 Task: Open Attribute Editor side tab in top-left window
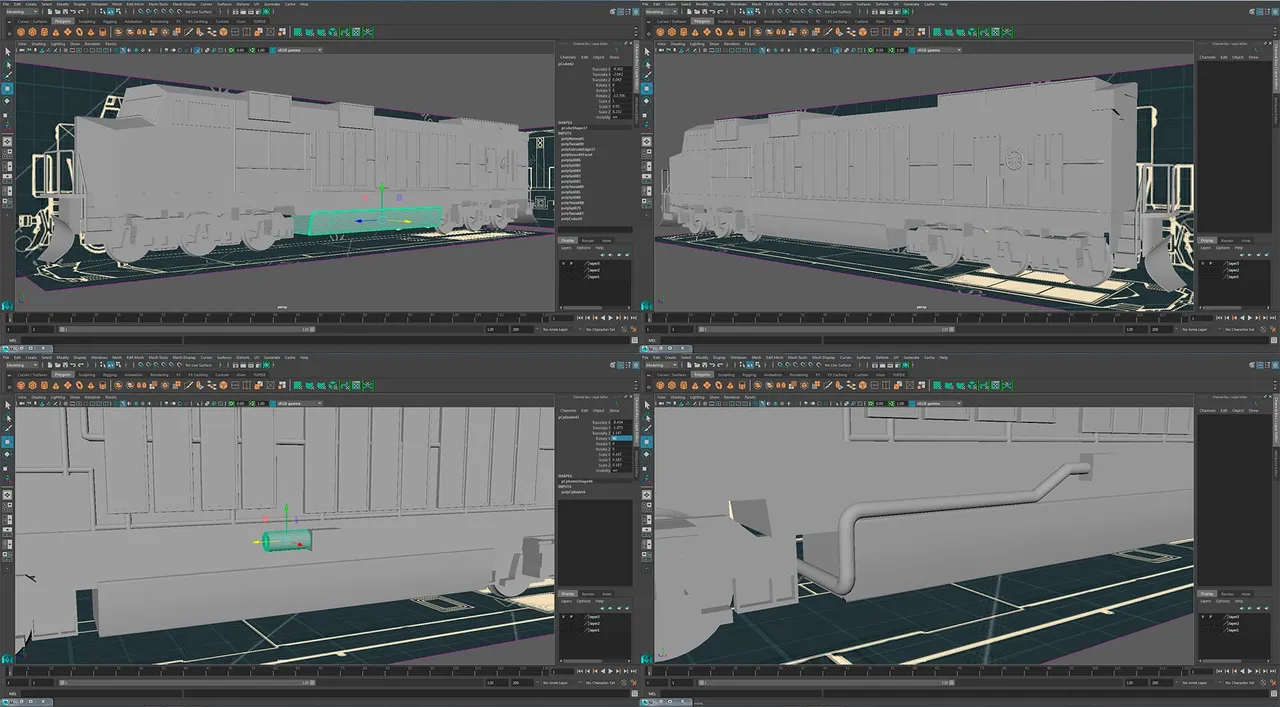[x=637, y=111]
